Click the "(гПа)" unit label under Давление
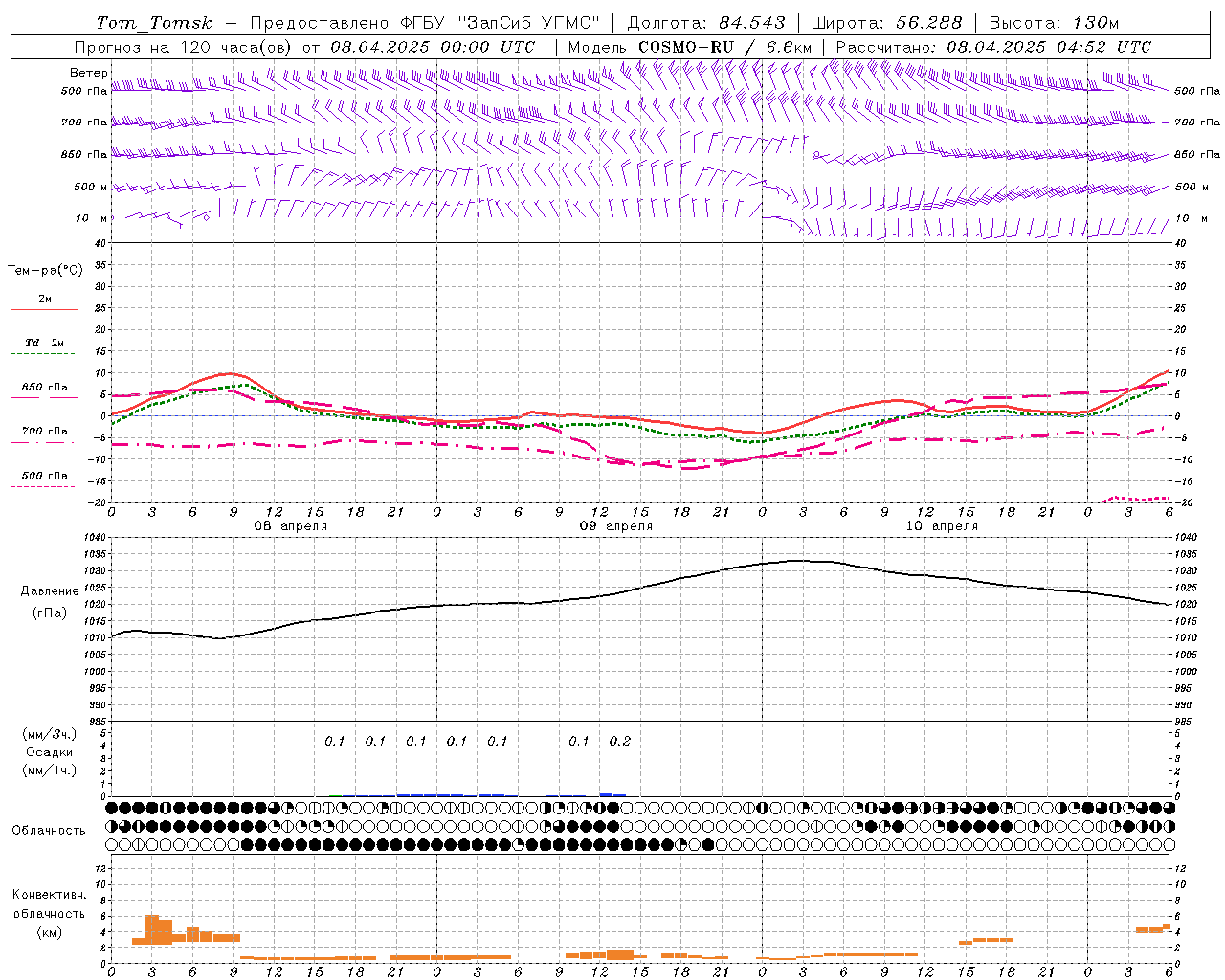 [49, 612]
